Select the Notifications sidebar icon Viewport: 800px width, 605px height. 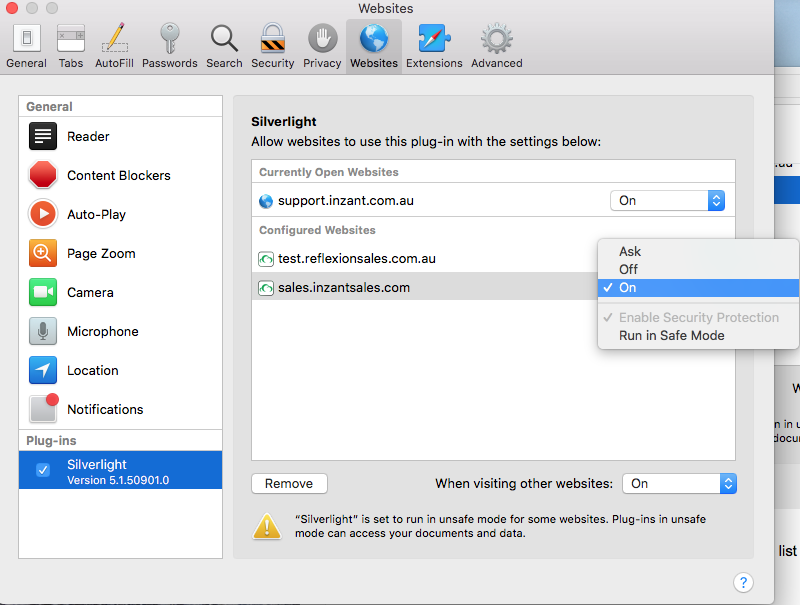coord(44,408)
